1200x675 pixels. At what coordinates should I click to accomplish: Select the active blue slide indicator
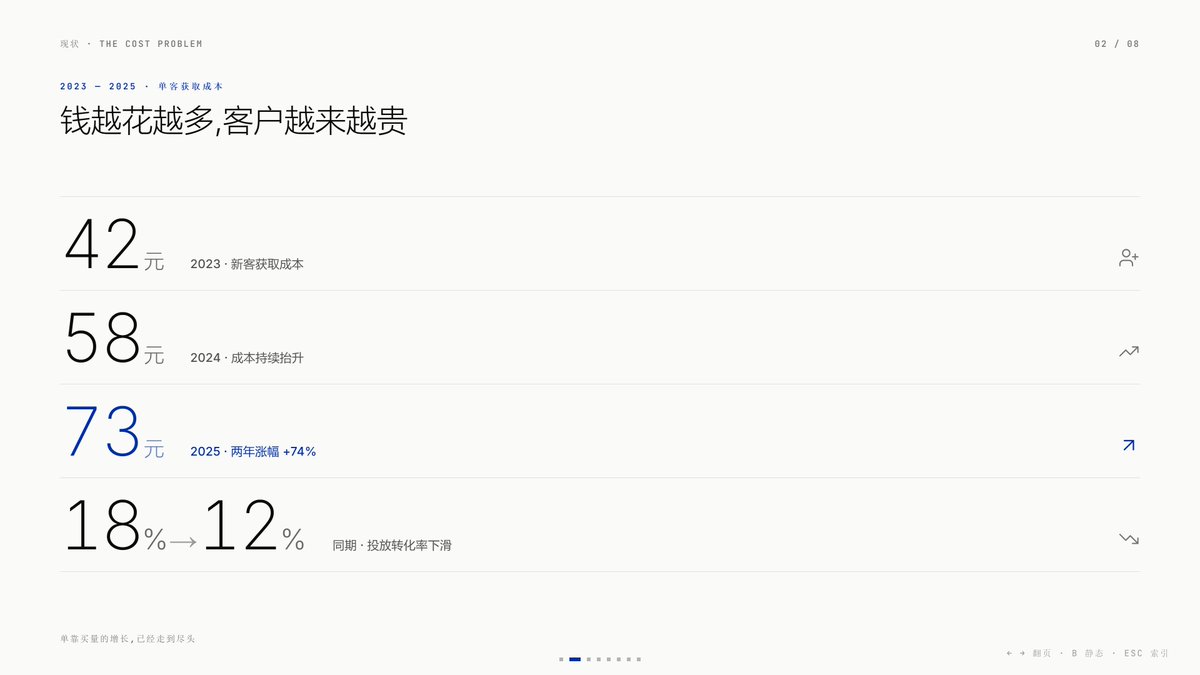pos(575,659)
